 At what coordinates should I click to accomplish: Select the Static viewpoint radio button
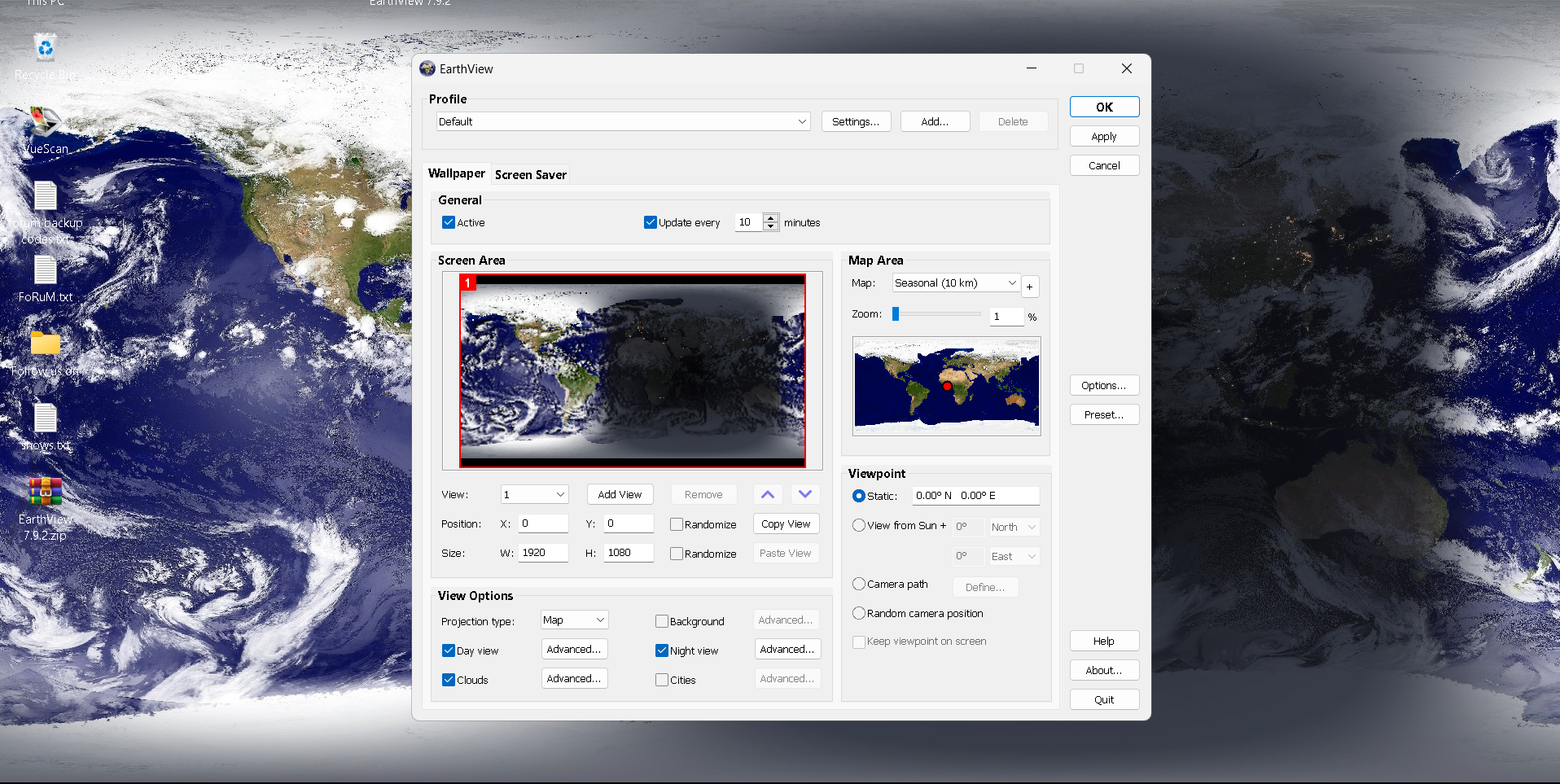point(859,496)
